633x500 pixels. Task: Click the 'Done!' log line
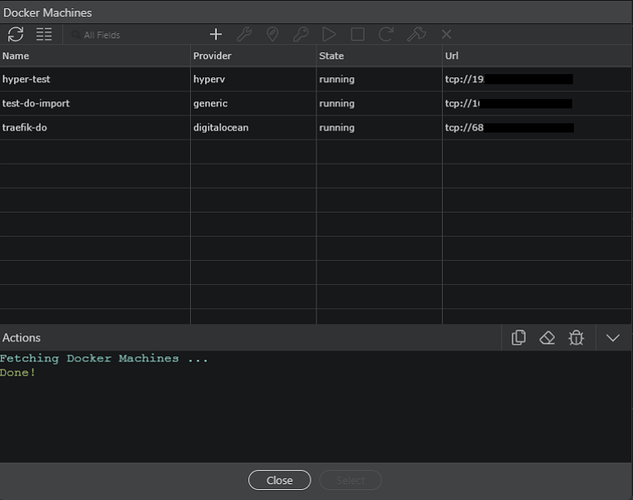[x=18, y=372]
